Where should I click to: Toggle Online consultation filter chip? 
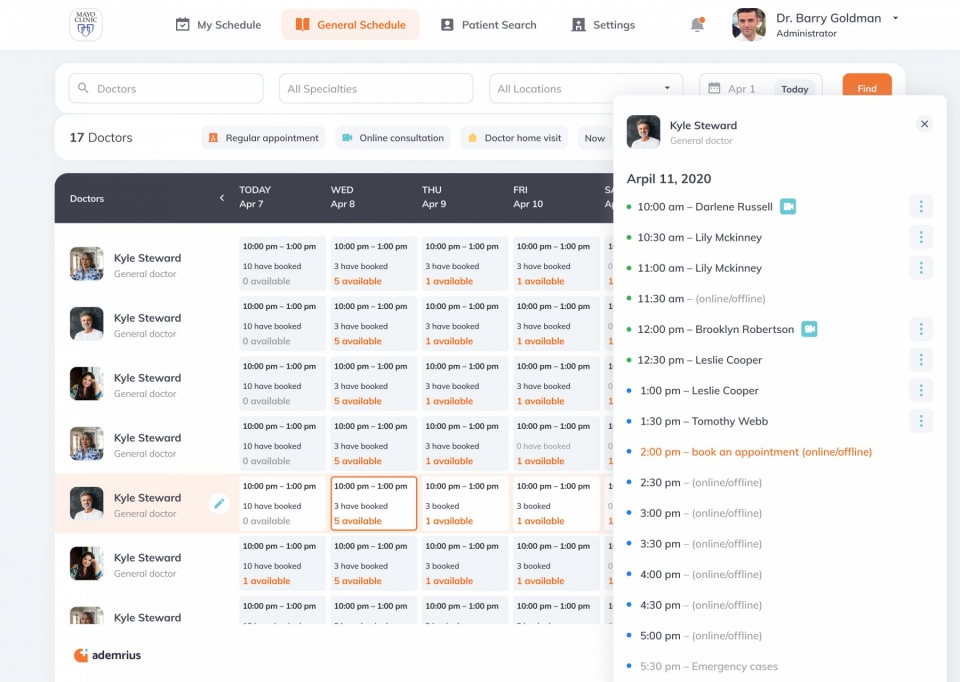(392, 138)
